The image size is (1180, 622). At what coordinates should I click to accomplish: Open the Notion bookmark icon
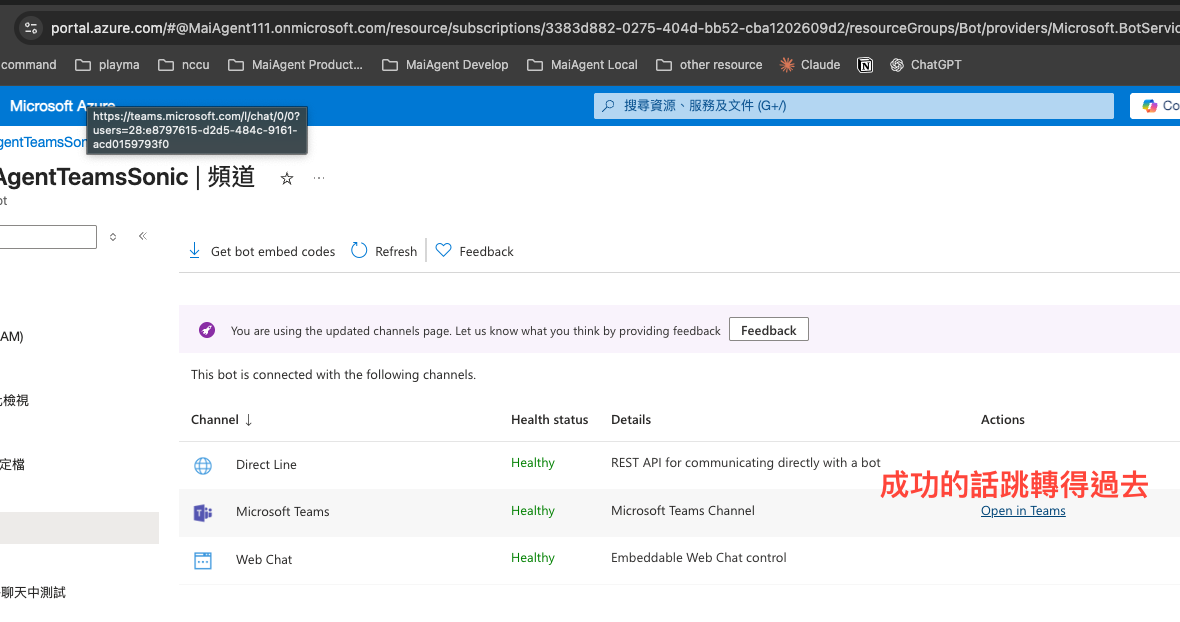865,65
